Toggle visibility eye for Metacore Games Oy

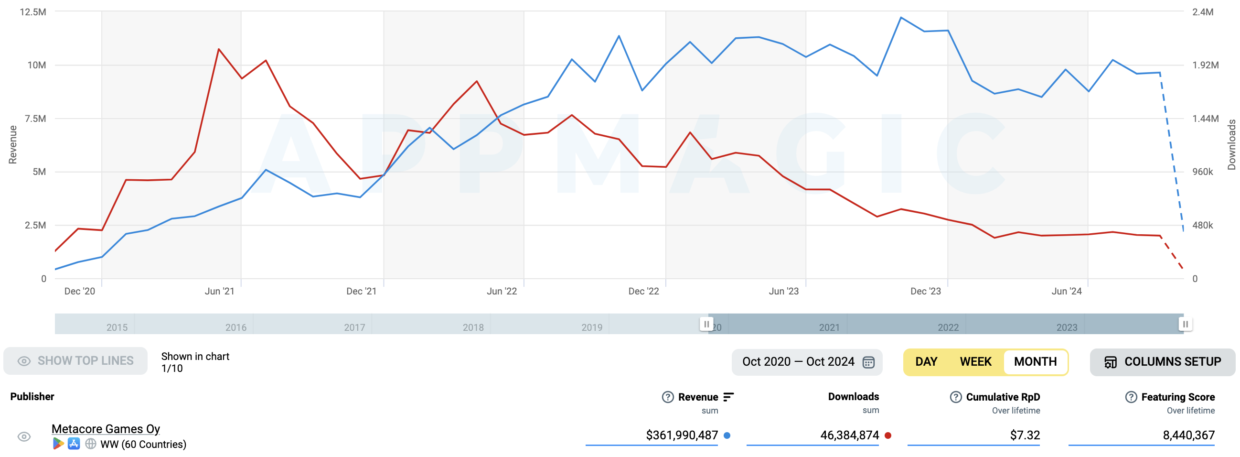tap(24, 437)
